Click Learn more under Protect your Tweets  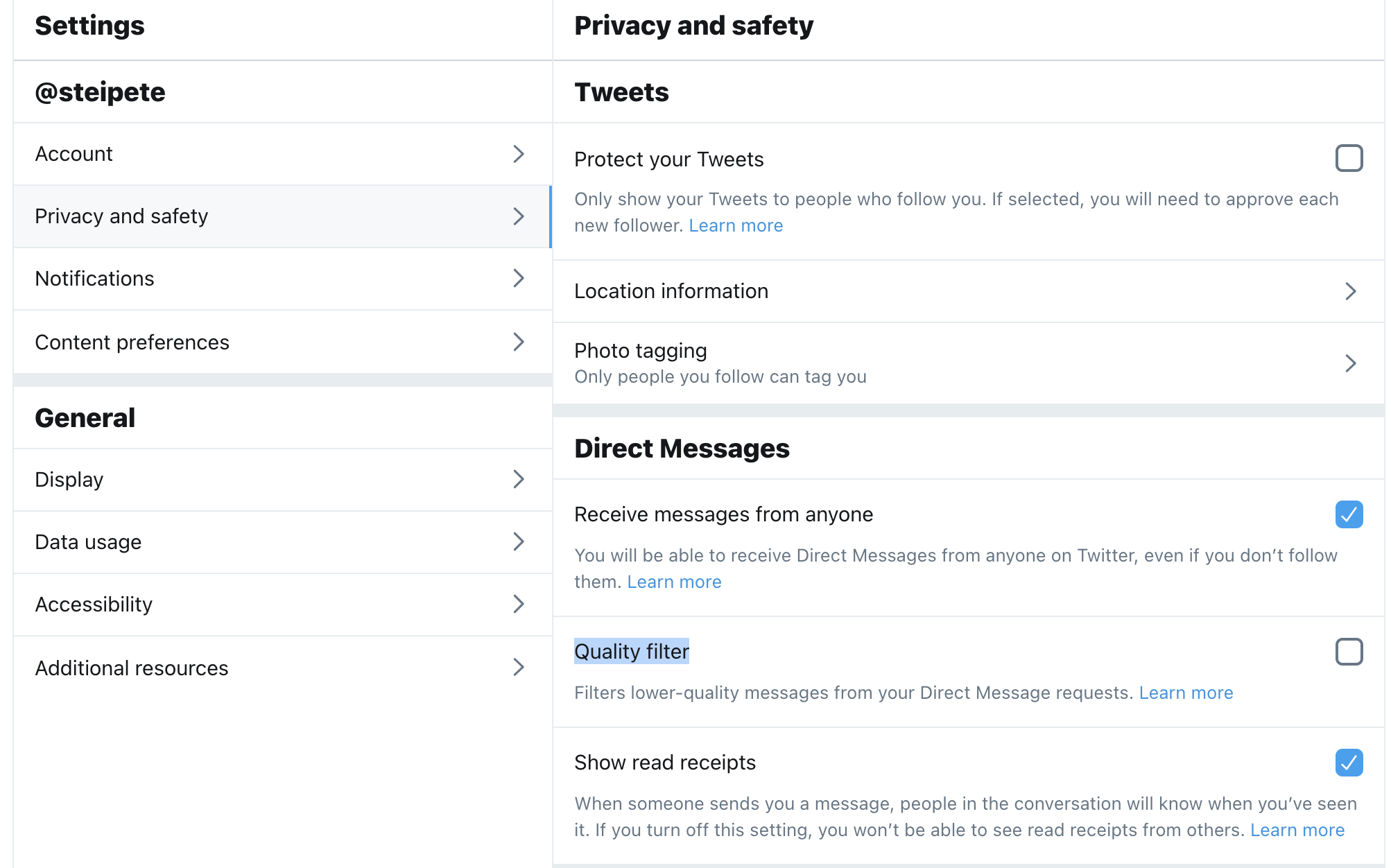[736, 225]
